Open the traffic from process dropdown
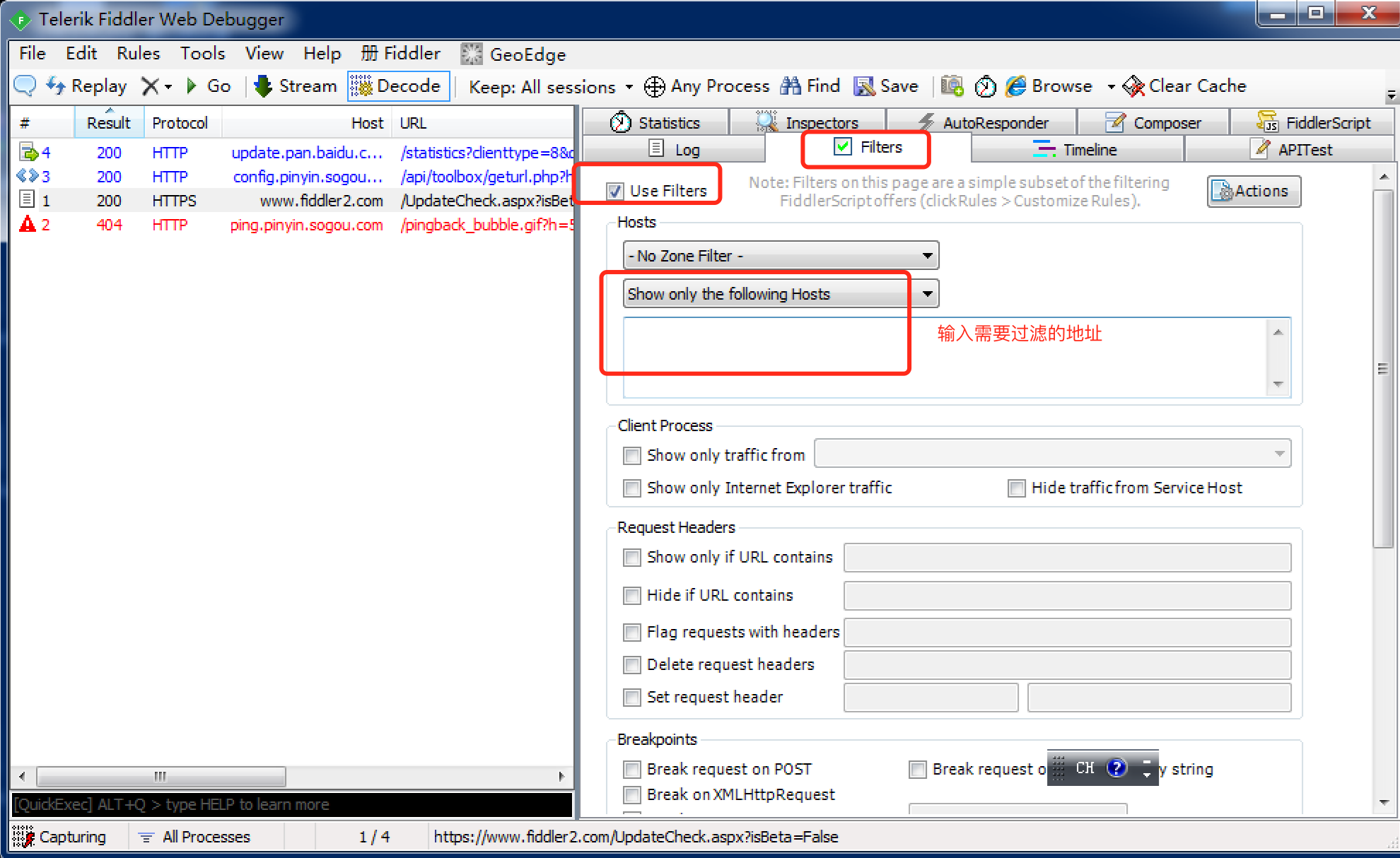This screenshot has width=1400, height=858. 1052,454
